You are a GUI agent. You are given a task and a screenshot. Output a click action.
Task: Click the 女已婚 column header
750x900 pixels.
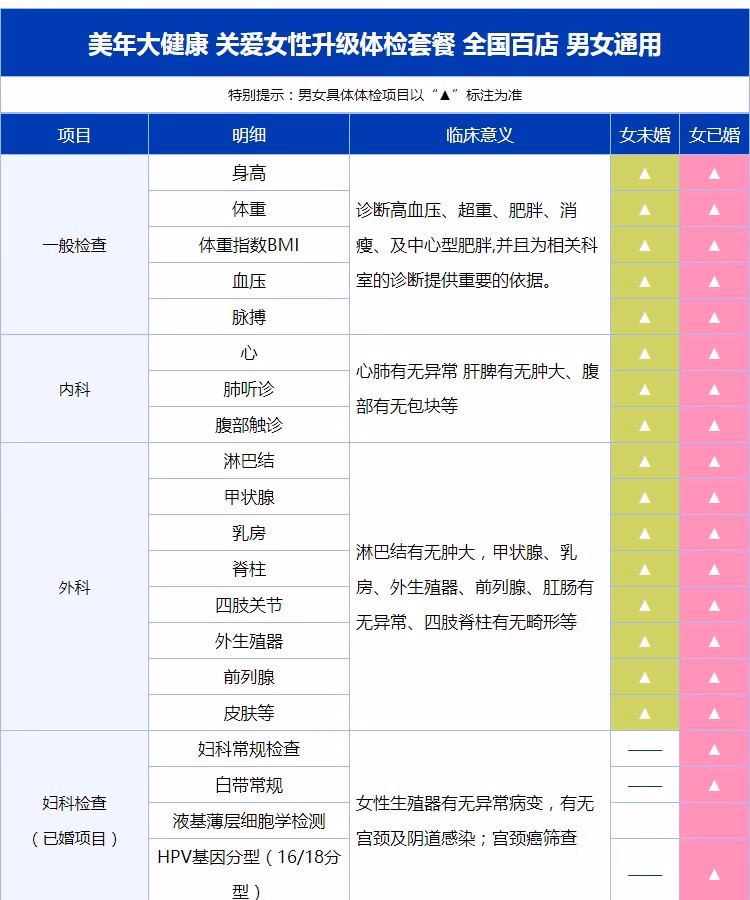pyautogui.click(x=714, y=135)
